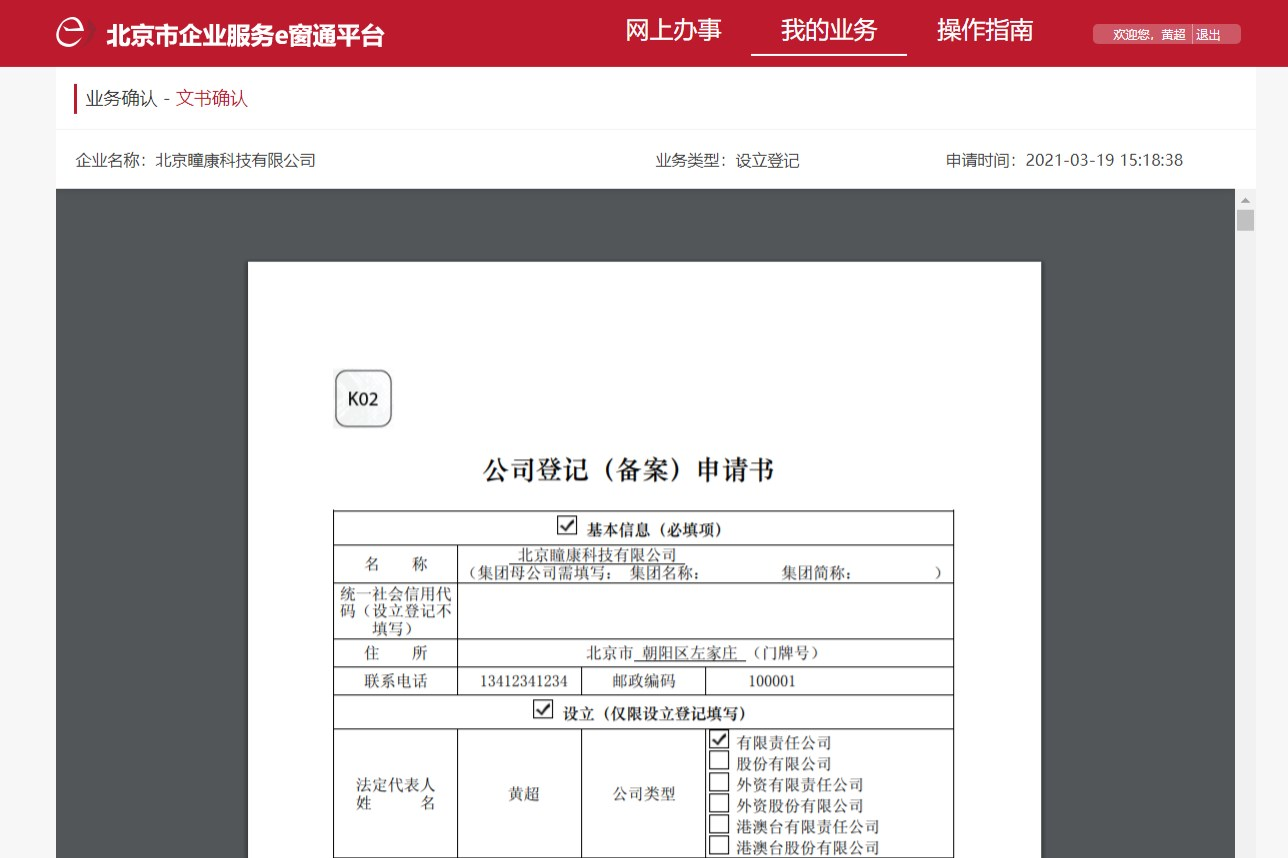Click the 退出 logout link
This screenshot has height=858, width=1288.
click(x=1208, y=35)
